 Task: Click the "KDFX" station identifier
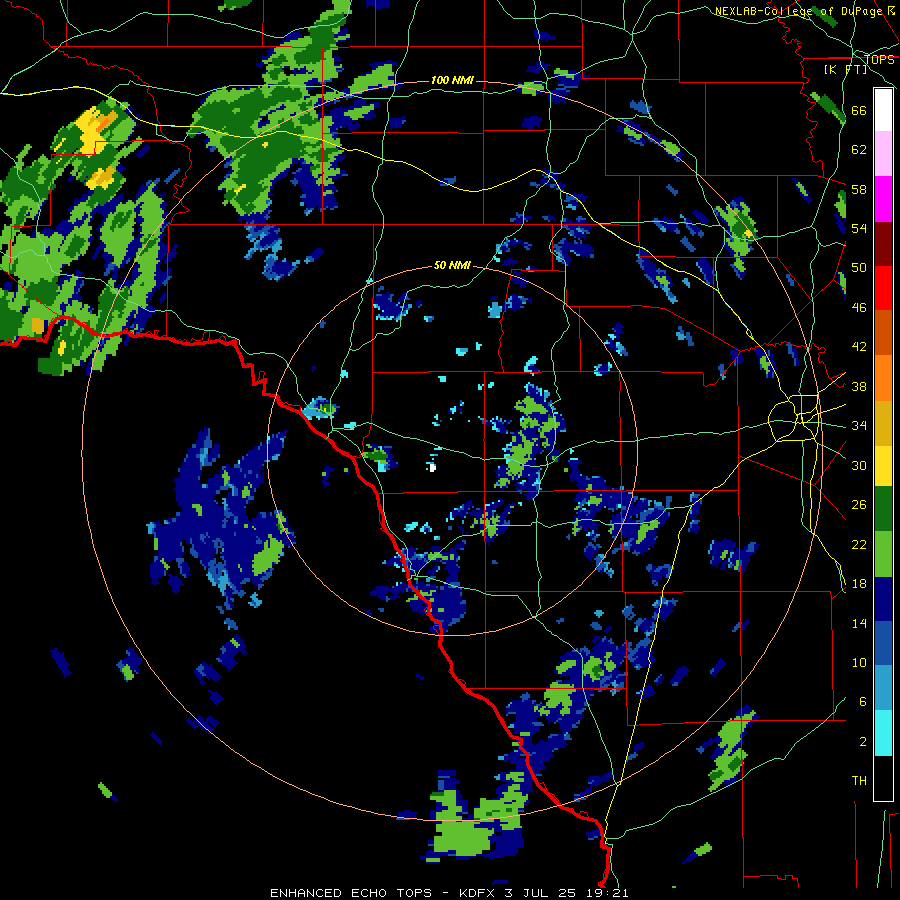tap(478, 893)
